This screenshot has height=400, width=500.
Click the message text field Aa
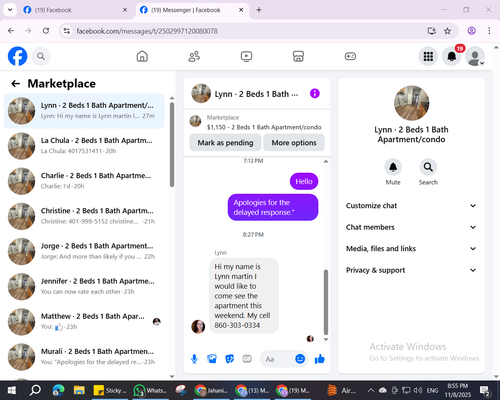278,359
